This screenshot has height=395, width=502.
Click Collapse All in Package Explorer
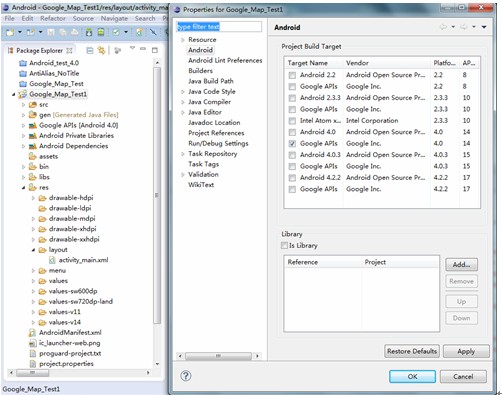pos(90,51)
